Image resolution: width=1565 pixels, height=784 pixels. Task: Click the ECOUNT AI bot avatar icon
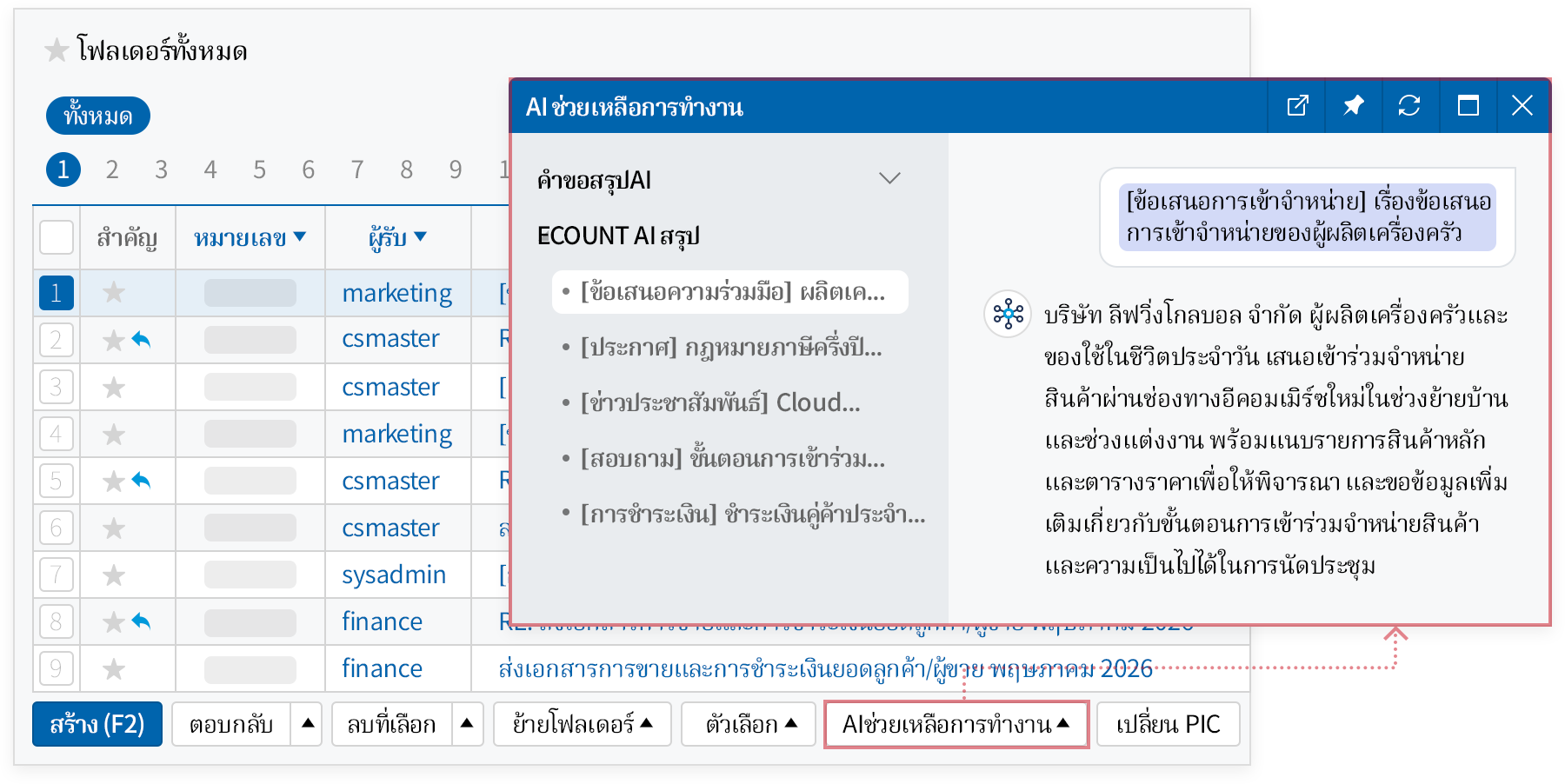coord(1008,314)
